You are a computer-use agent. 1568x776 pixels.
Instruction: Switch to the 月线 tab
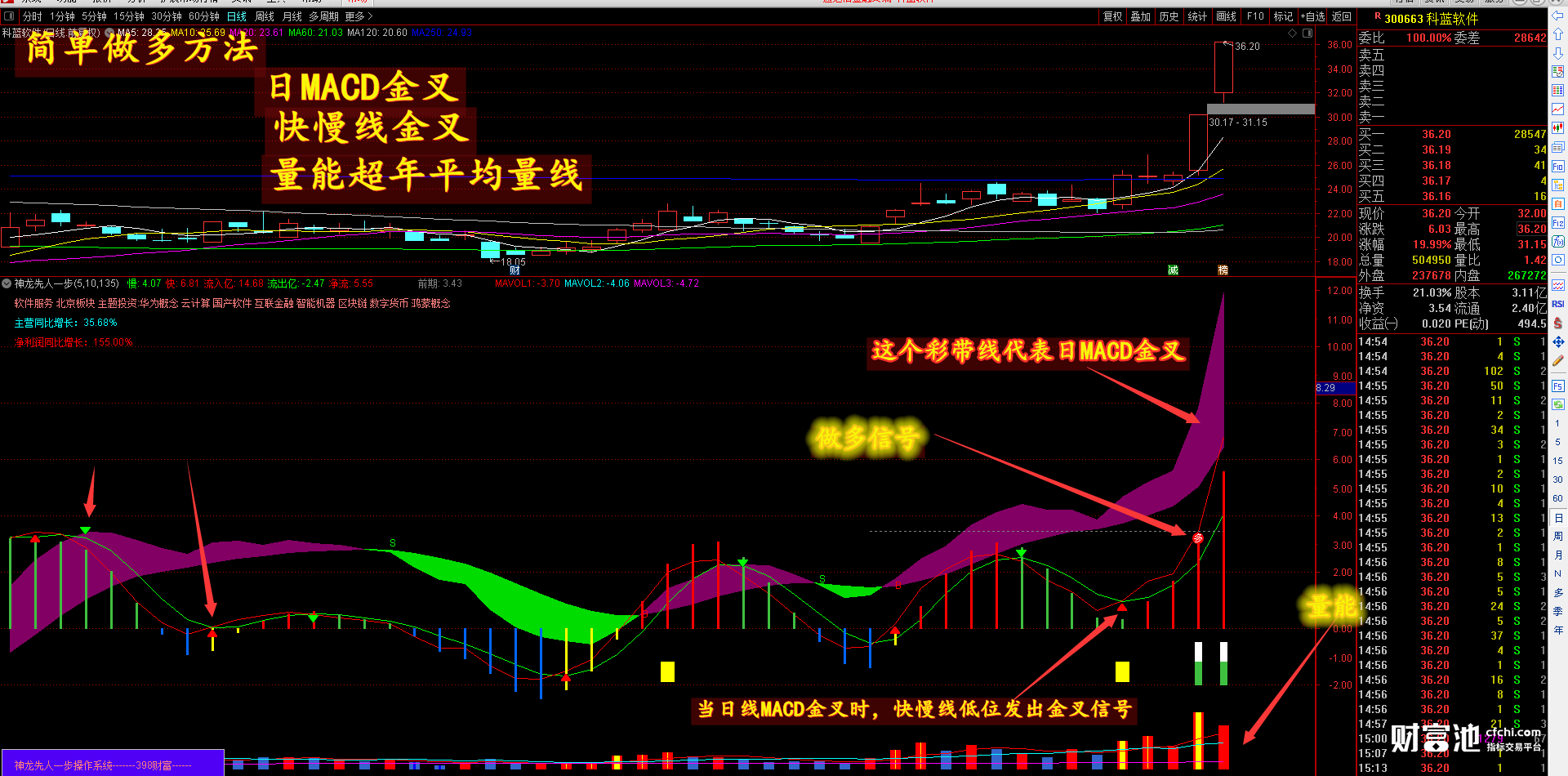(292, 16)
